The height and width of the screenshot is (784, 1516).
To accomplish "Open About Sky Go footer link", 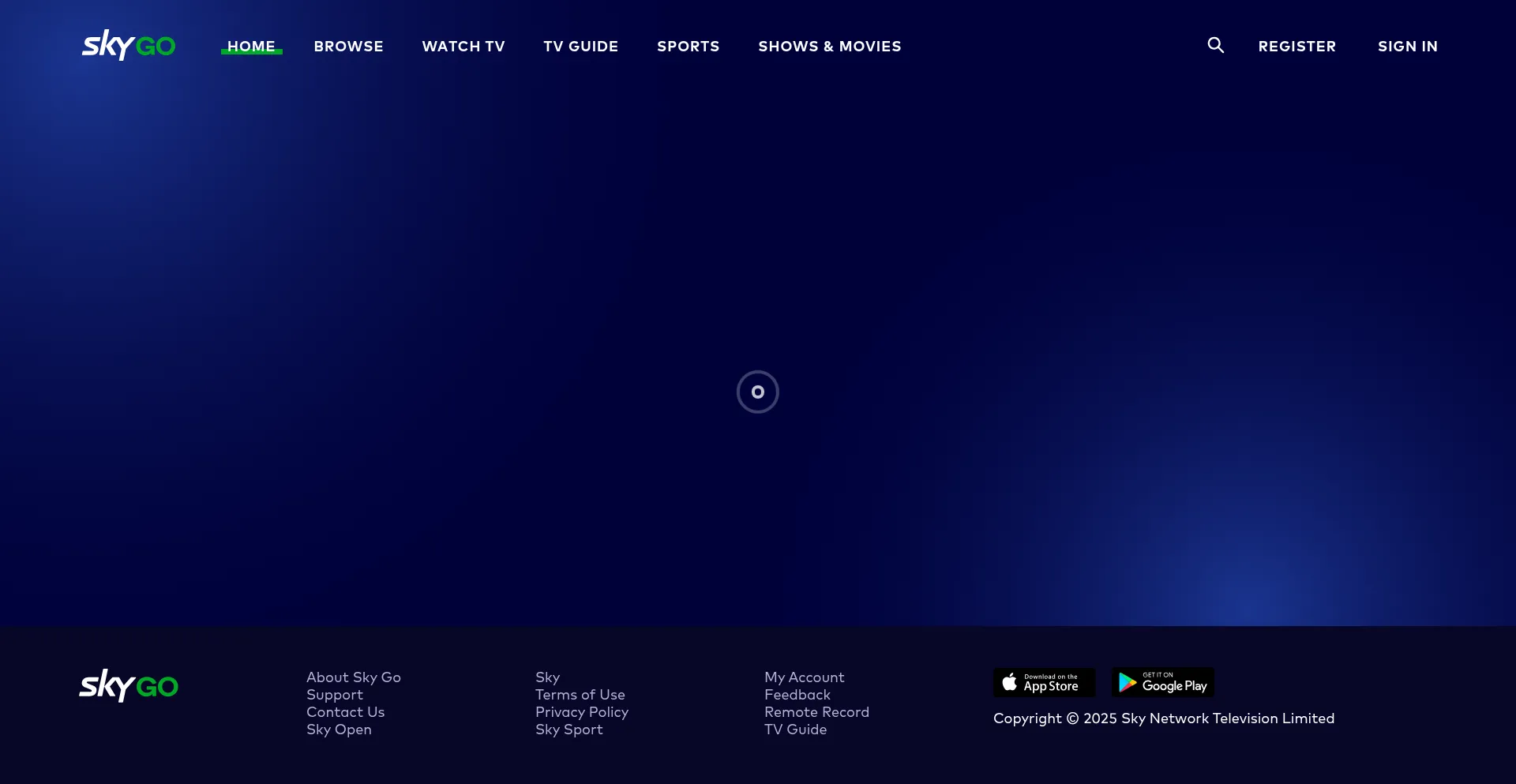I will (x=353, y=677).
